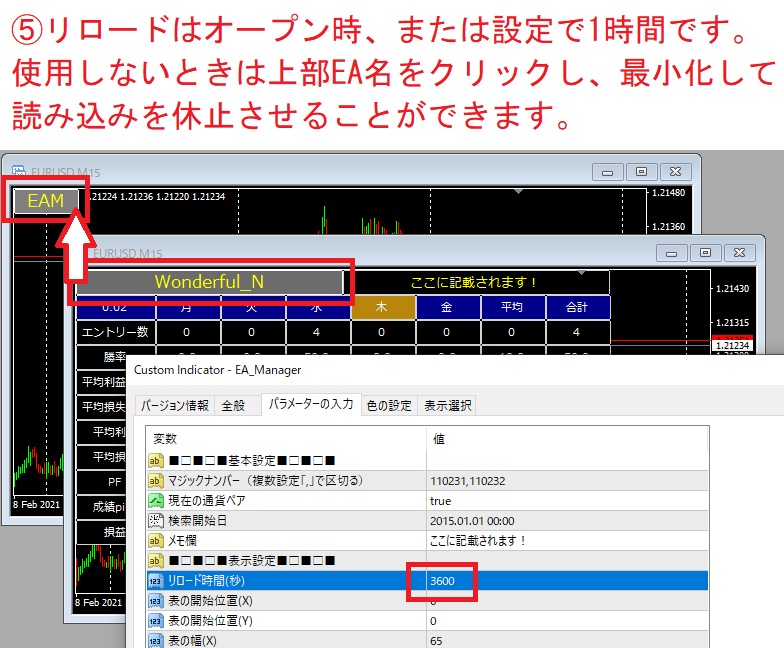Click the 表の開始位置(Y) integer icon
Image resolution: width=784 pixels, height=648 pixels.
156,620
